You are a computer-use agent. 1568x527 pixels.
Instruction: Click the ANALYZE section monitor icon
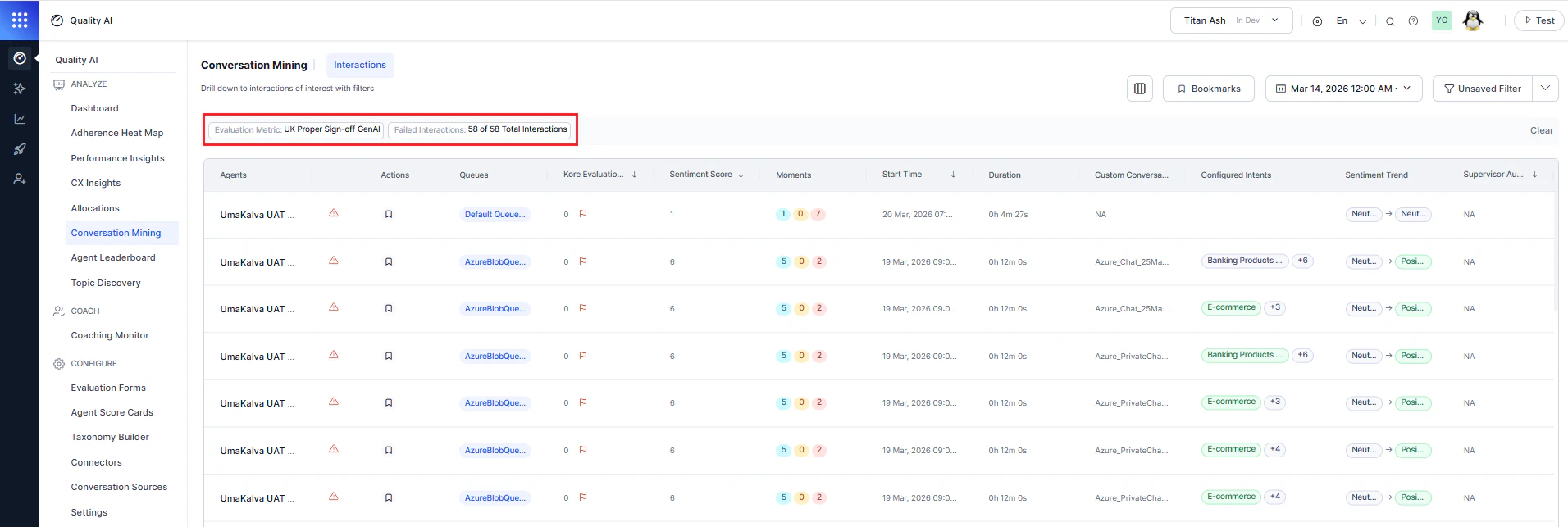coord(59,84)
